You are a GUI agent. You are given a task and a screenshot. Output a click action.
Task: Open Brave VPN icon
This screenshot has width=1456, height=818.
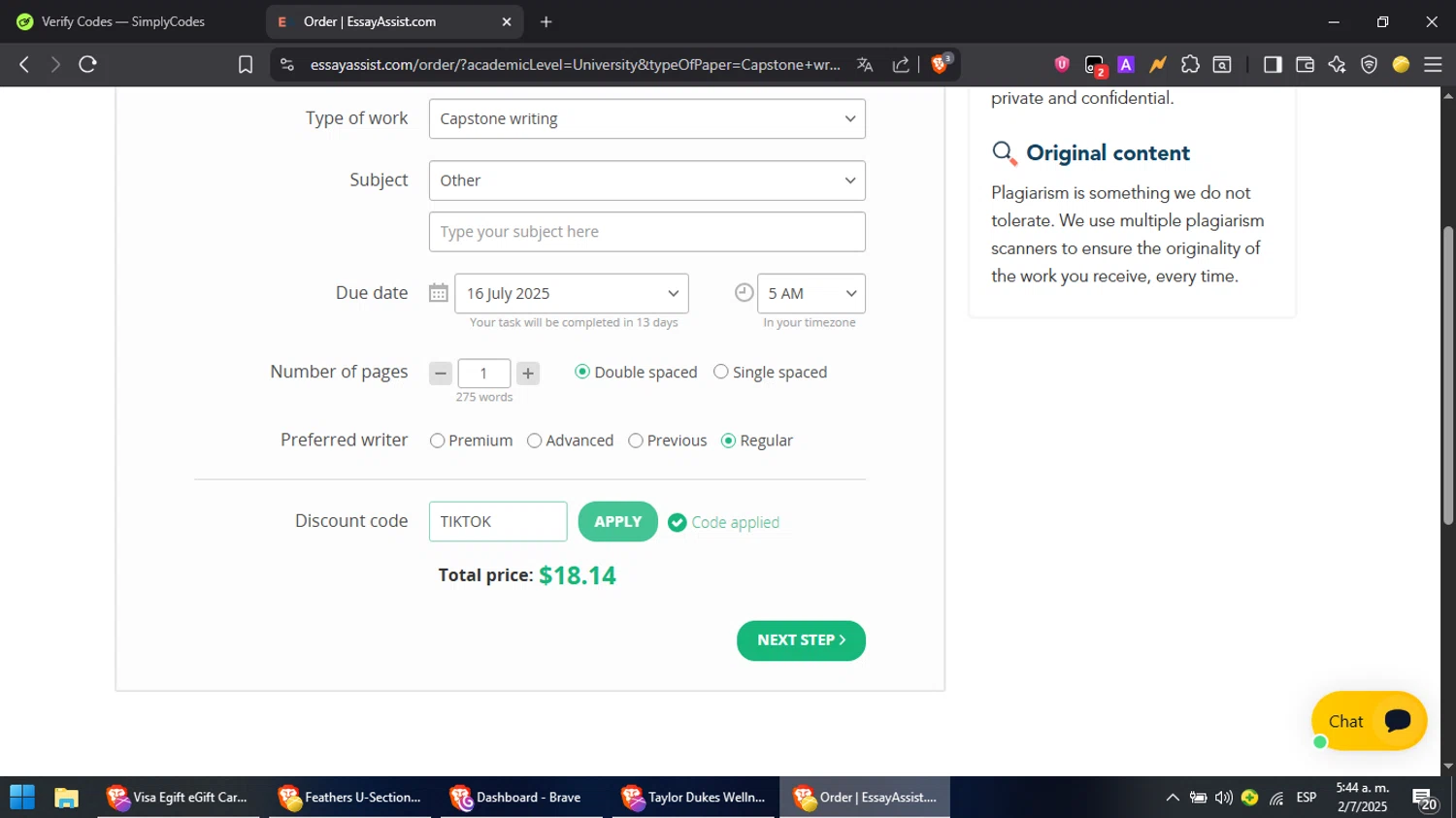(x=1369, y=64)
